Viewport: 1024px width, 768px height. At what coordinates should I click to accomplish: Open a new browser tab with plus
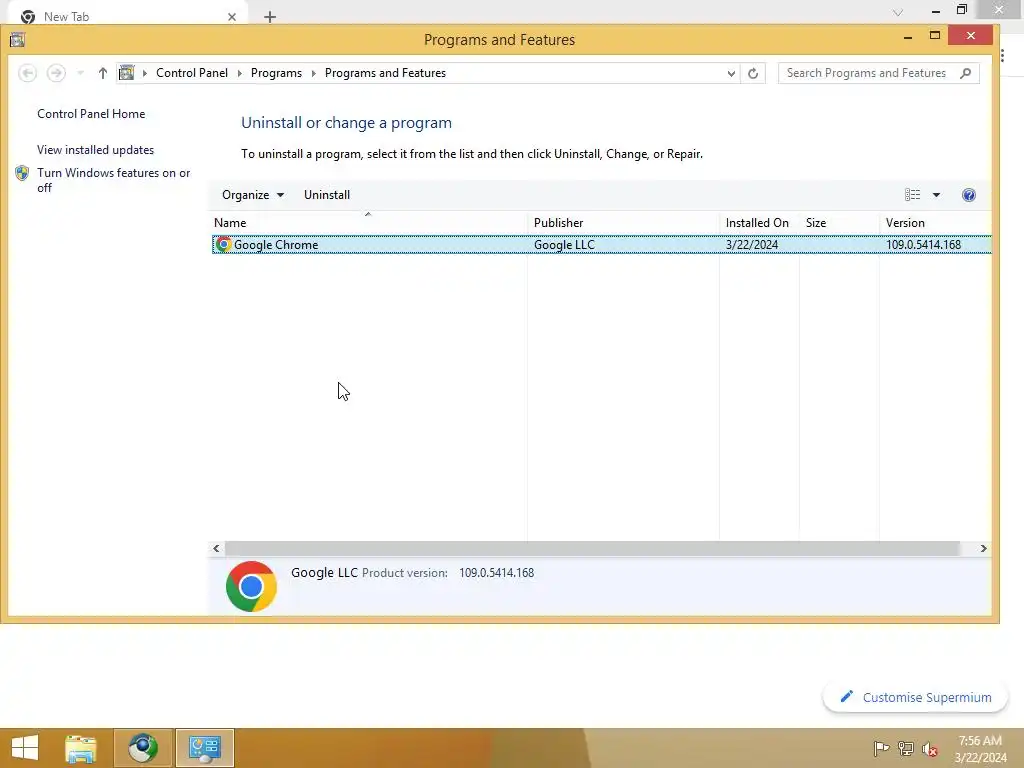[270, 17]
